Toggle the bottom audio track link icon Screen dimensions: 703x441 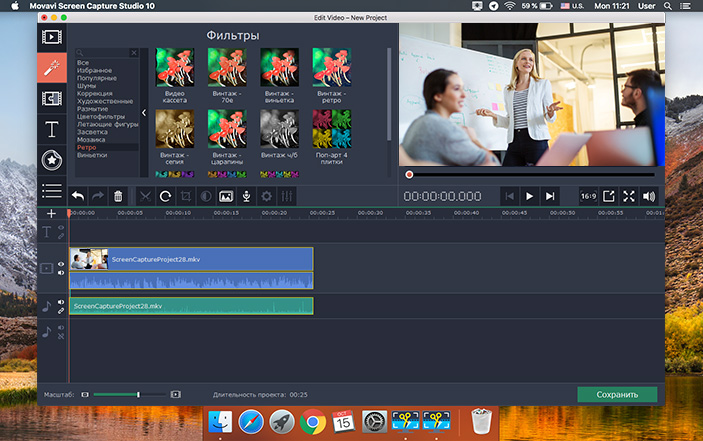pyautogui.click(x=61, y=336)
